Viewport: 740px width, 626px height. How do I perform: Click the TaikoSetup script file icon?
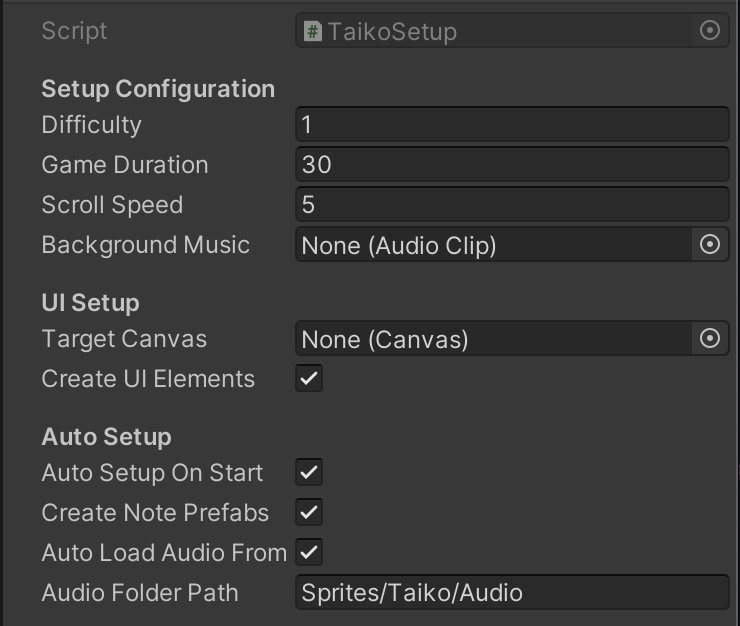pos(312,32)
